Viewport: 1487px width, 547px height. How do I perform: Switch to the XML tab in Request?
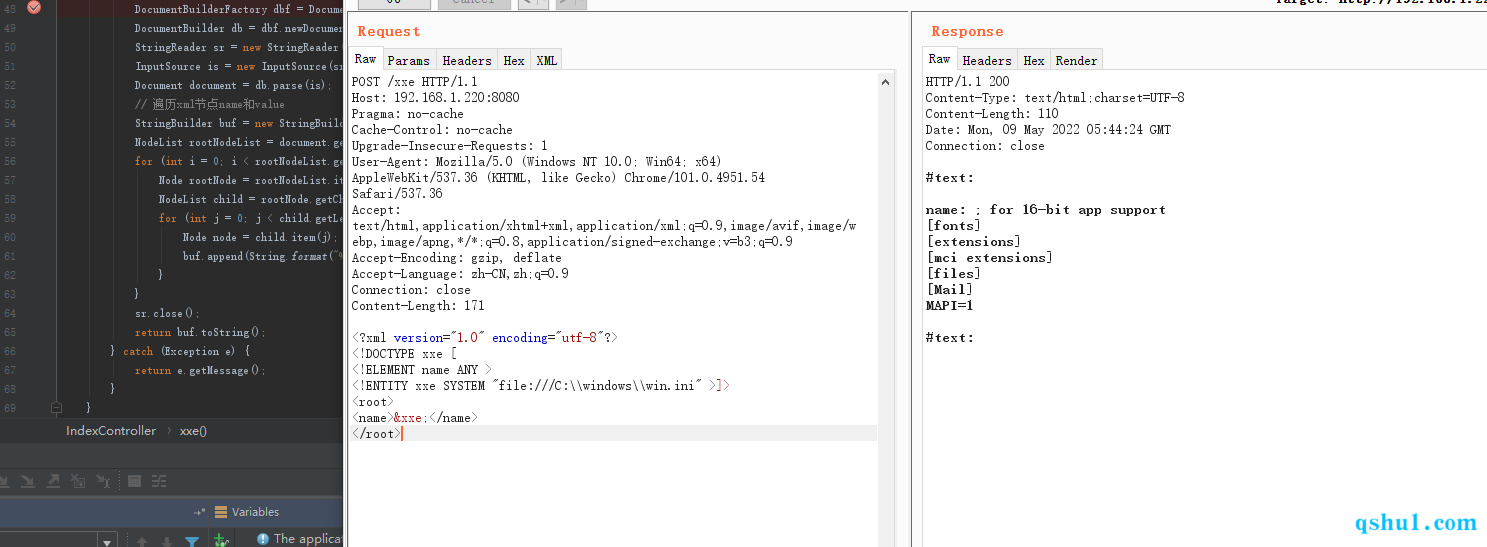coord(547,60)
